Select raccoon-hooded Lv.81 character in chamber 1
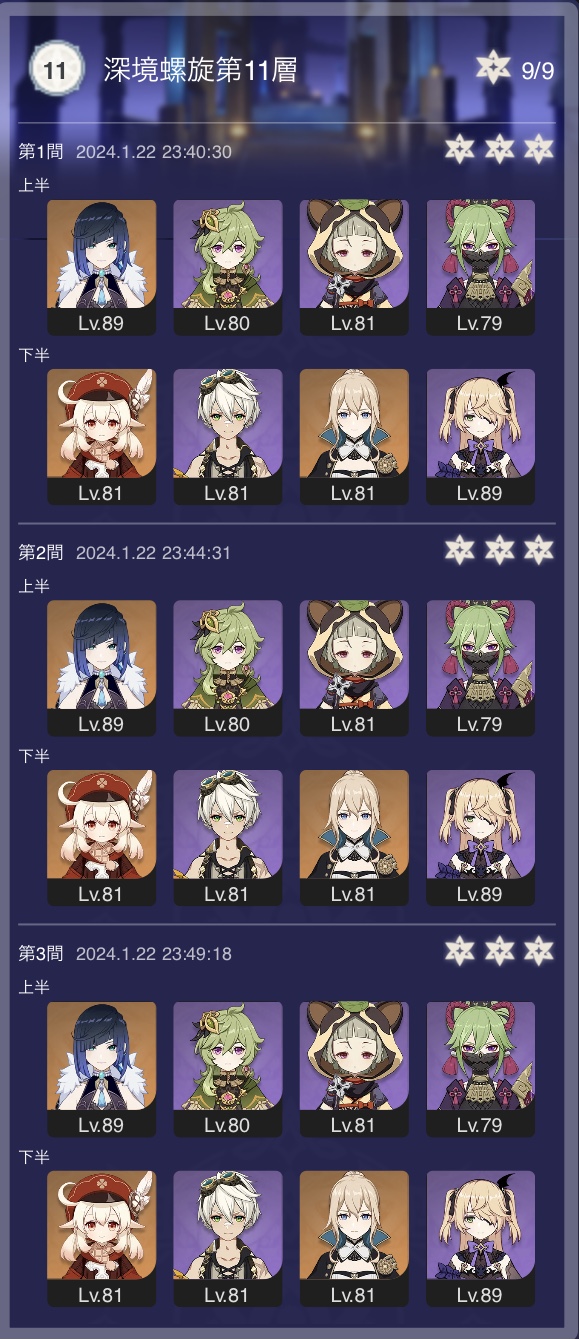The width and height of the screenshot is (579, 1339). pyautogui.click(x=354, y=267)
